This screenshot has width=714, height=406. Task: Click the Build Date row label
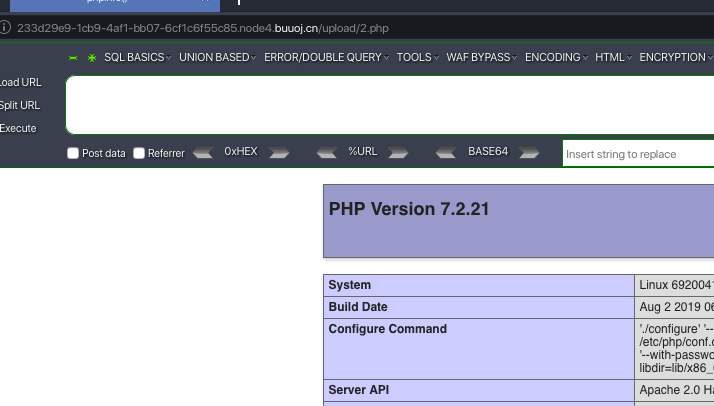(x=358, y=307)
